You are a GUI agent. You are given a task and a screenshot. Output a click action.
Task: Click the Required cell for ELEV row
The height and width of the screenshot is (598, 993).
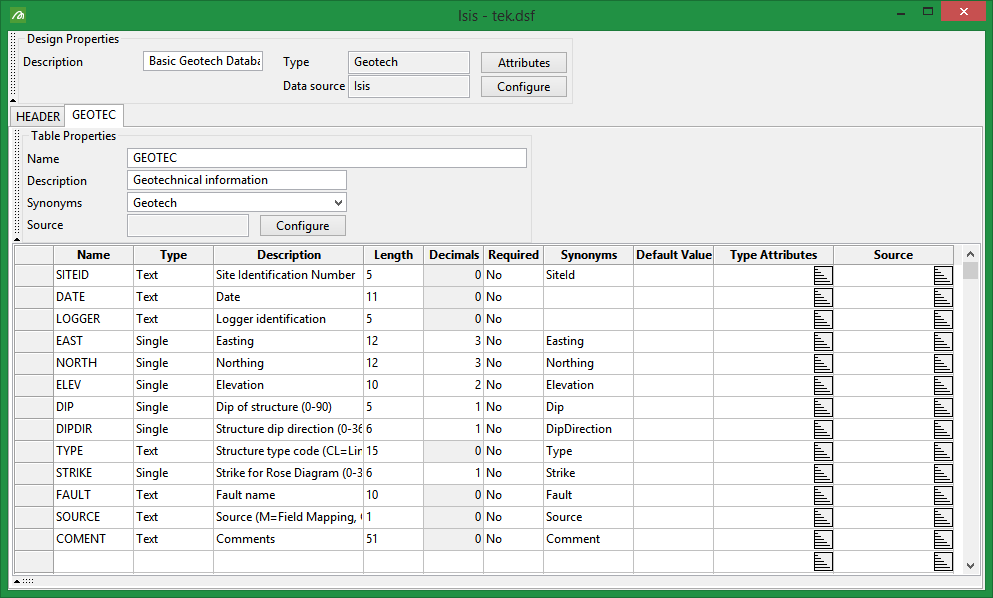(x=513, y=385)
